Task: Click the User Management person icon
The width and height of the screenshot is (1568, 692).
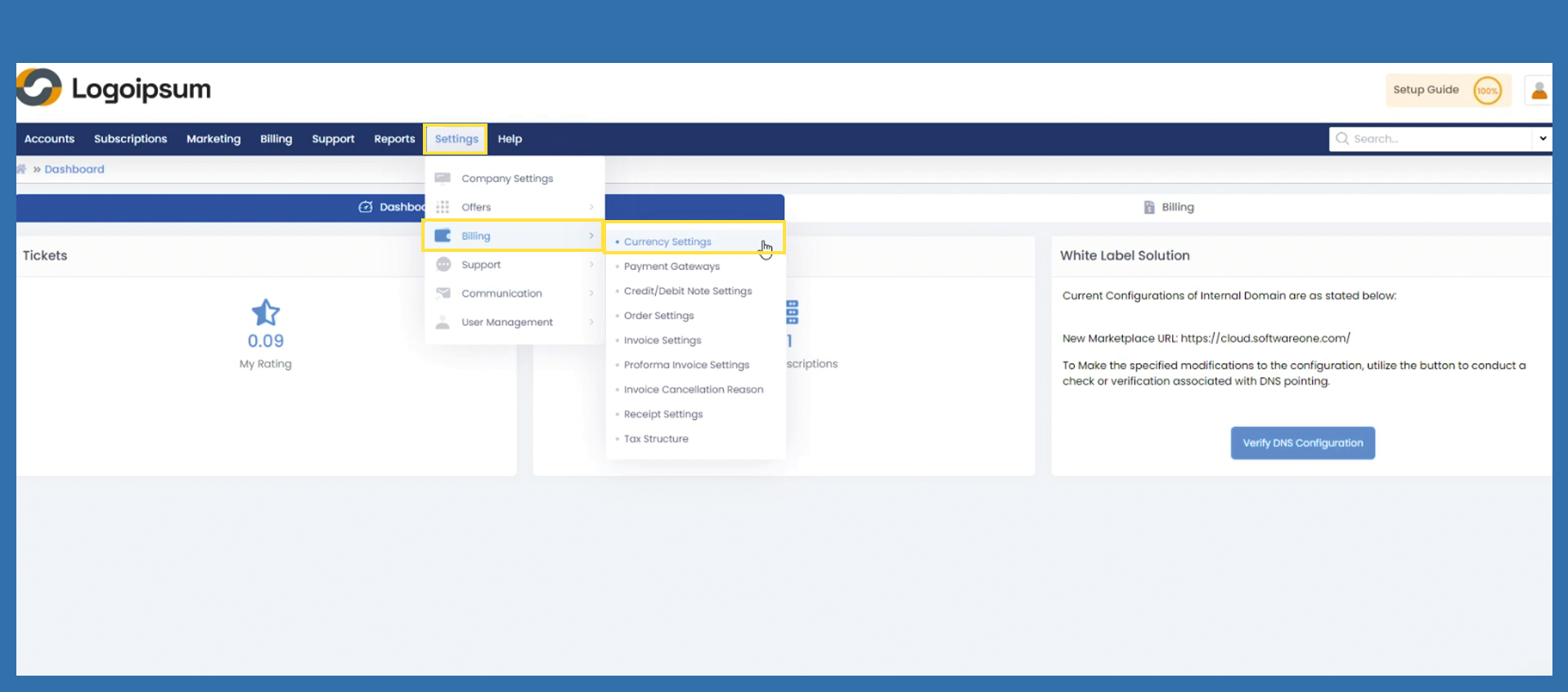Action: click(x=443, y=322)
